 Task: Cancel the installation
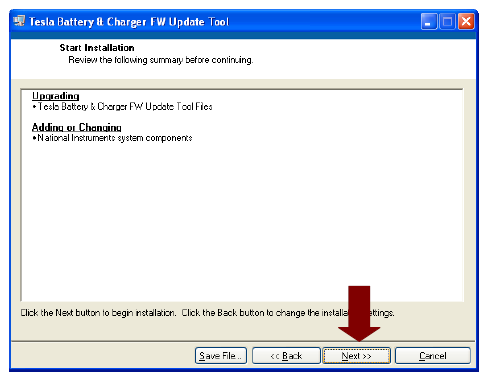coord(433,356)
